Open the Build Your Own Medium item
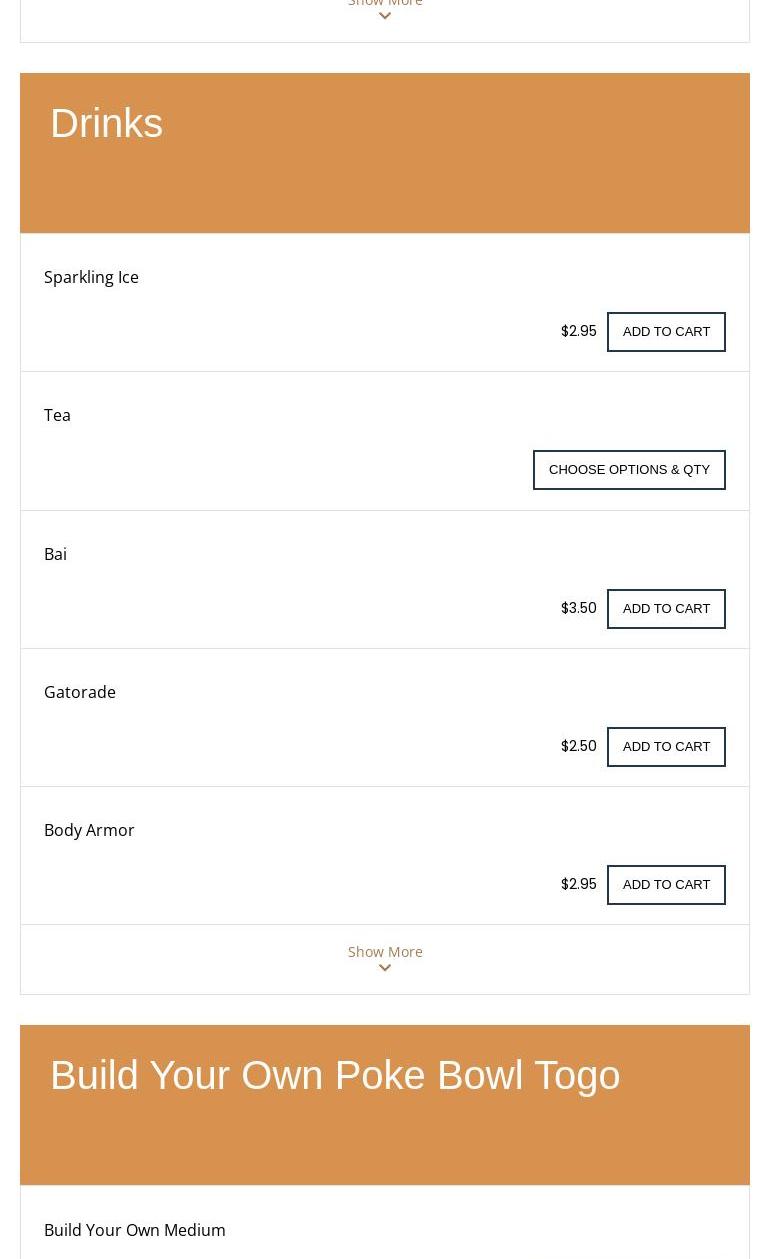This screenshot has width=770, height=1259. click(135, 1230)
